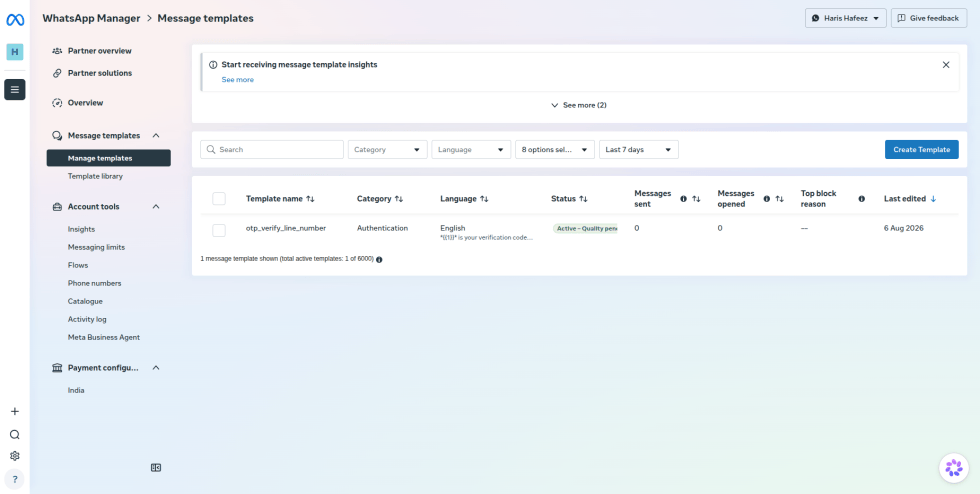Click WhatsApp Manager breadcrumb
Viewport: 980px width, 494px height.
coord(91,18)
